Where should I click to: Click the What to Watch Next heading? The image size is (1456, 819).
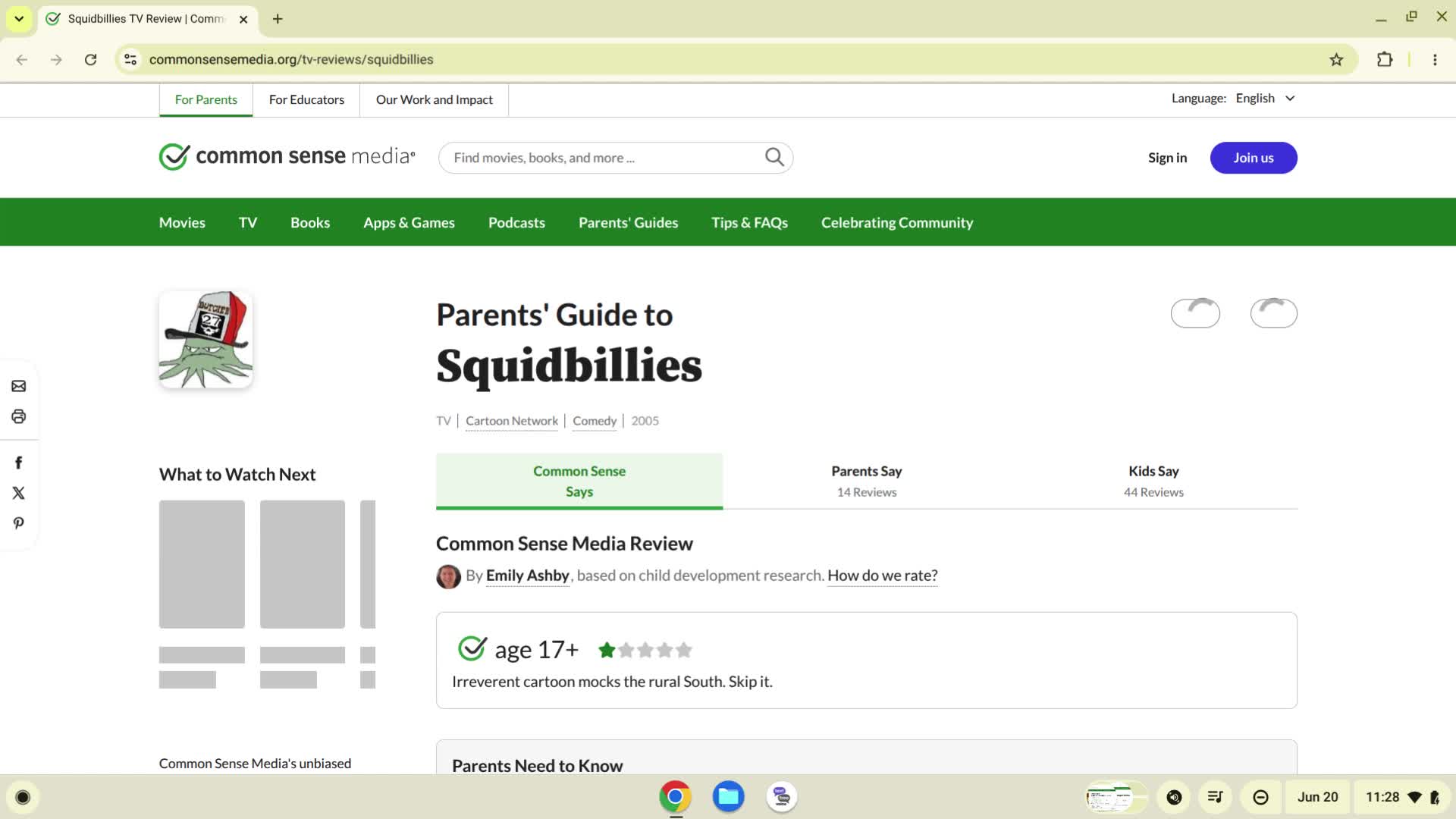237,475
